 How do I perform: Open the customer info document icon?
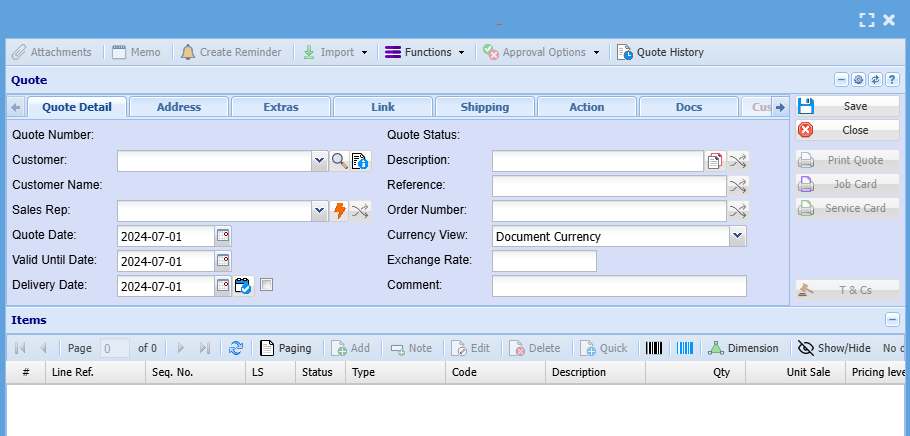click(360, 160)
